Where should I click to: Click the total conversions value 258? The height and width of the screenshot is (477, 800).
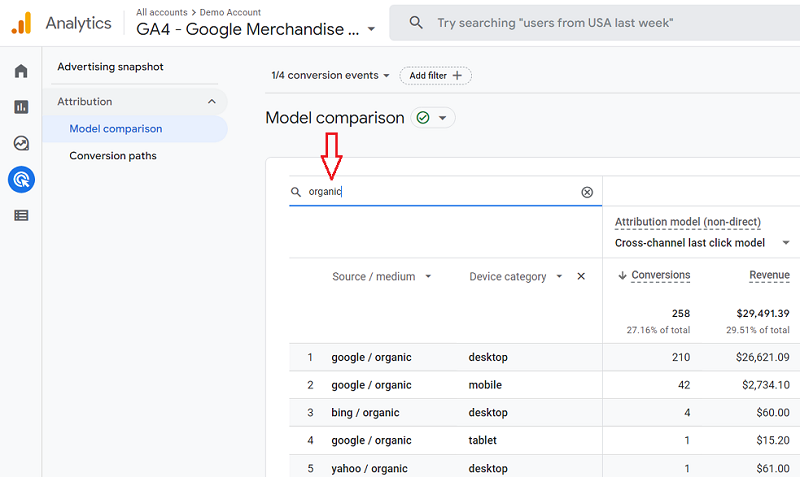click(x=681, y=313)
